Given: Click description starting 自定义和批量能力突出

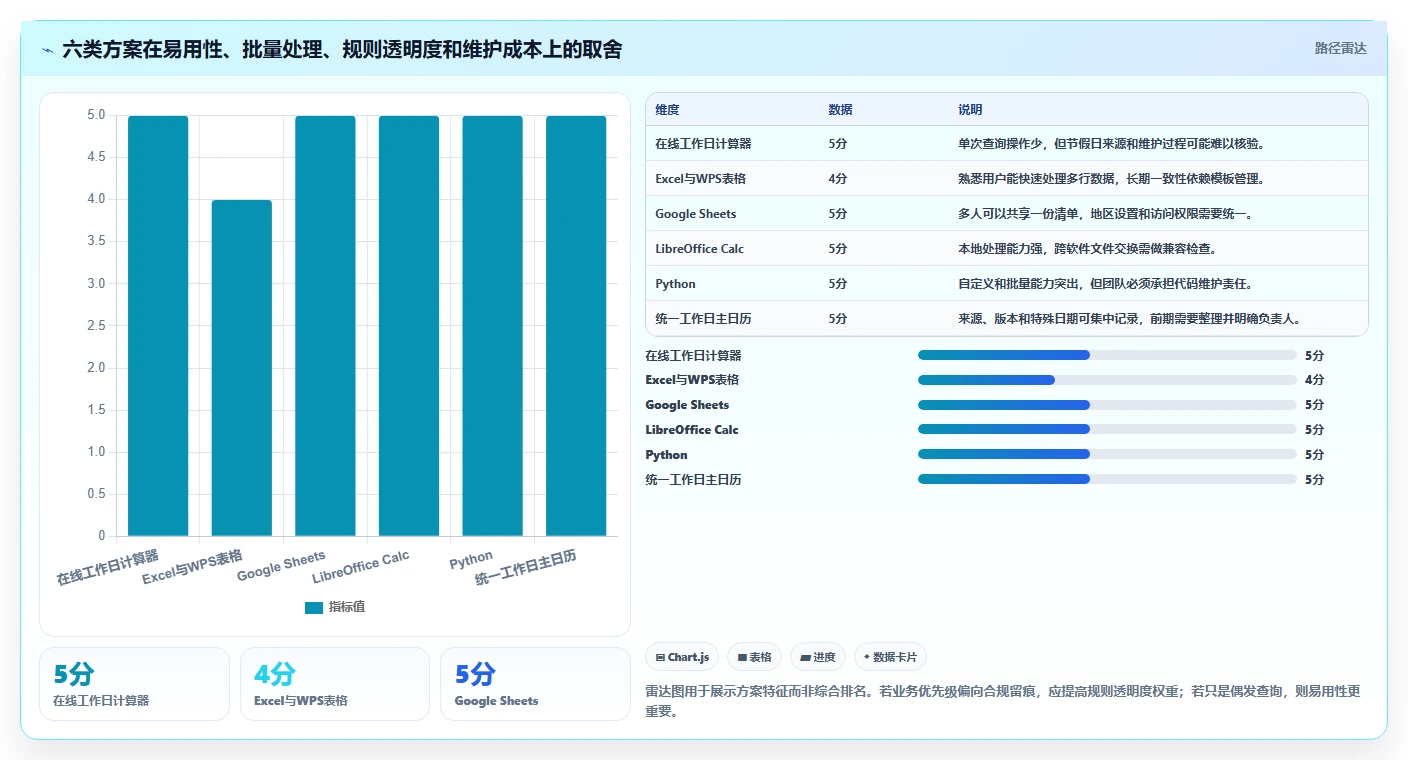Looking at the screenshot, I should (1106, 284).
